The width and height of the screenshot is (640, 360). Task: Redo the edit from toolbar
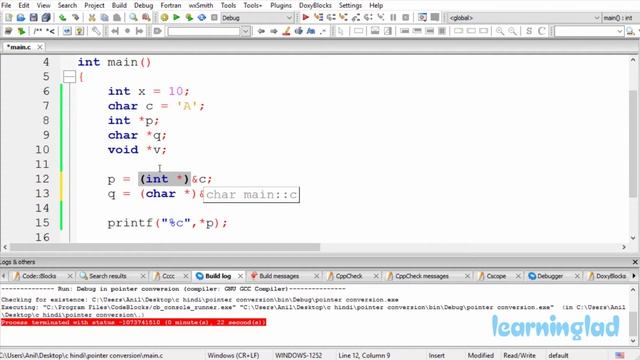click(x=76, y=18)
